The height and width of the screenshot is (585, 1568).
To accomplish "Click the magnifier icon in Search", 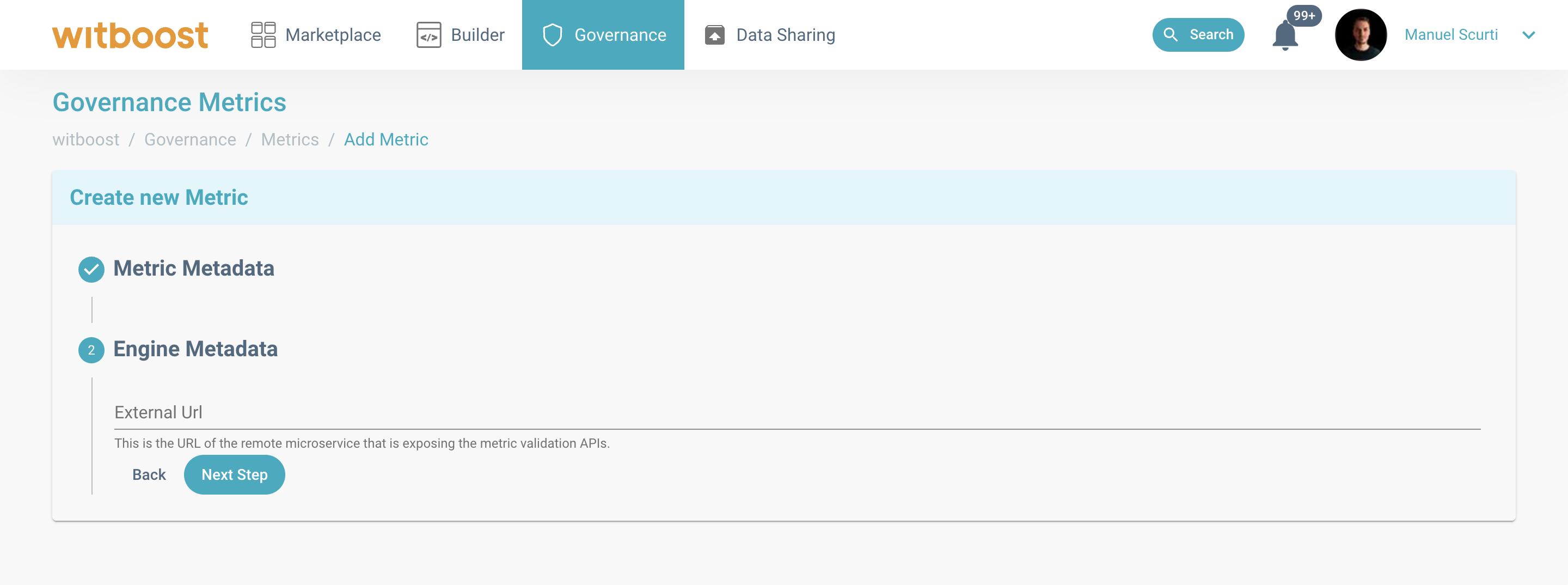I will coord(1172,35).
